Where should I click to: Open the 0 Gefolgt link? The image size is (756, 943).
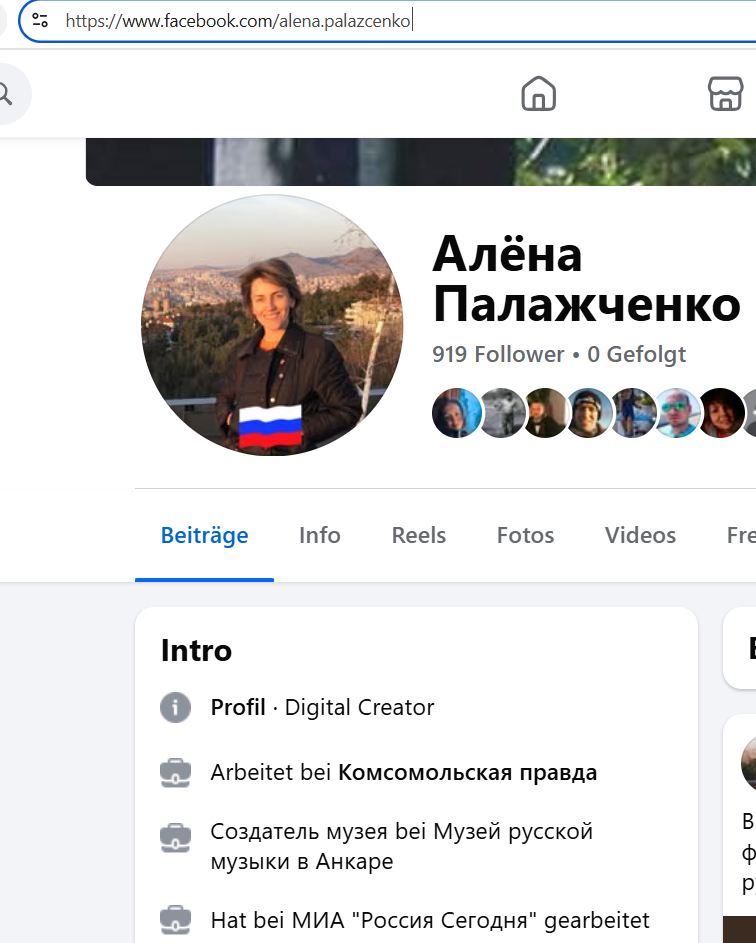pyautogui.click(x=636, y=354)
